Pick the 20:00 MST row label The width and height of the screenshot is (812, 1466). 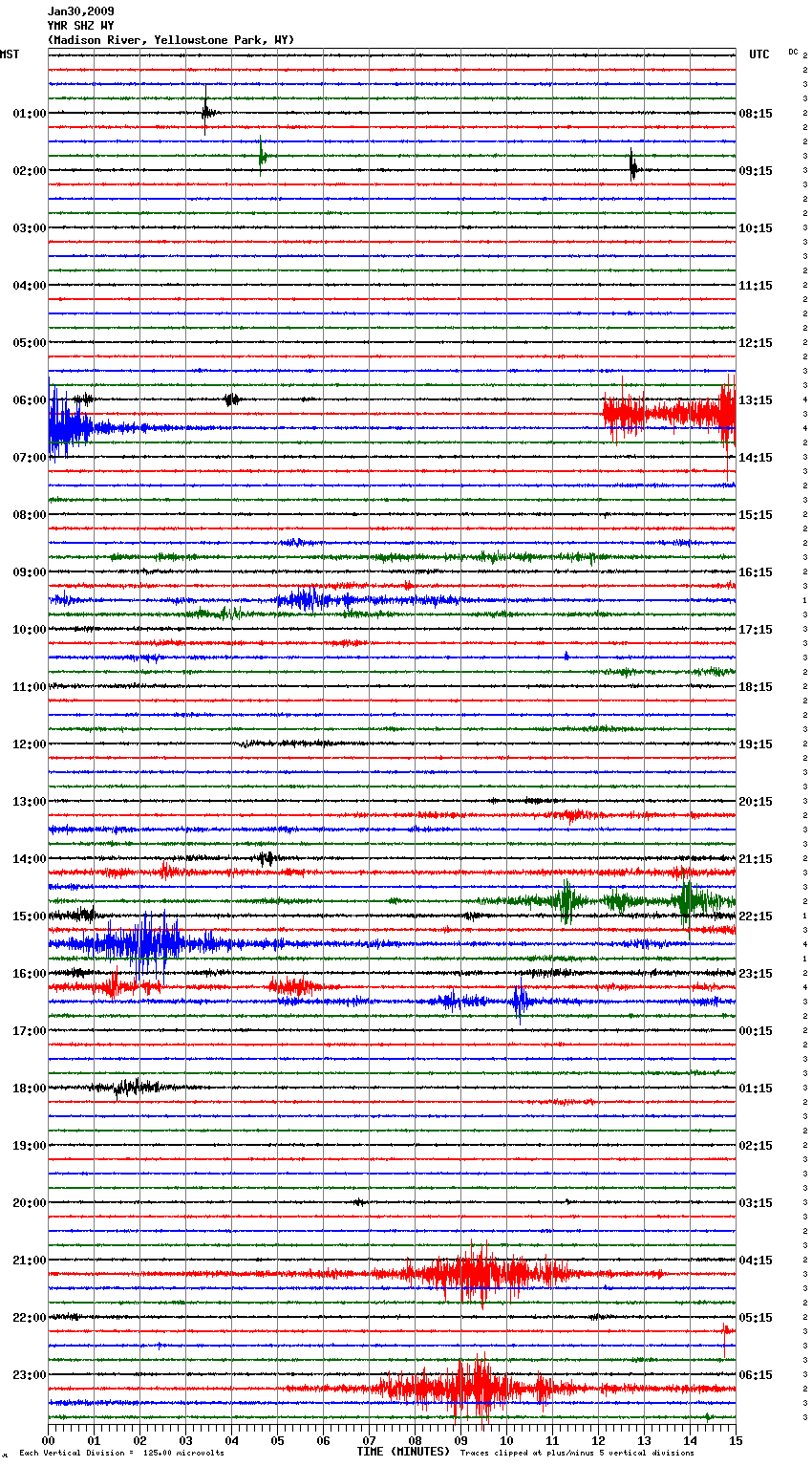pos(30,1203)
